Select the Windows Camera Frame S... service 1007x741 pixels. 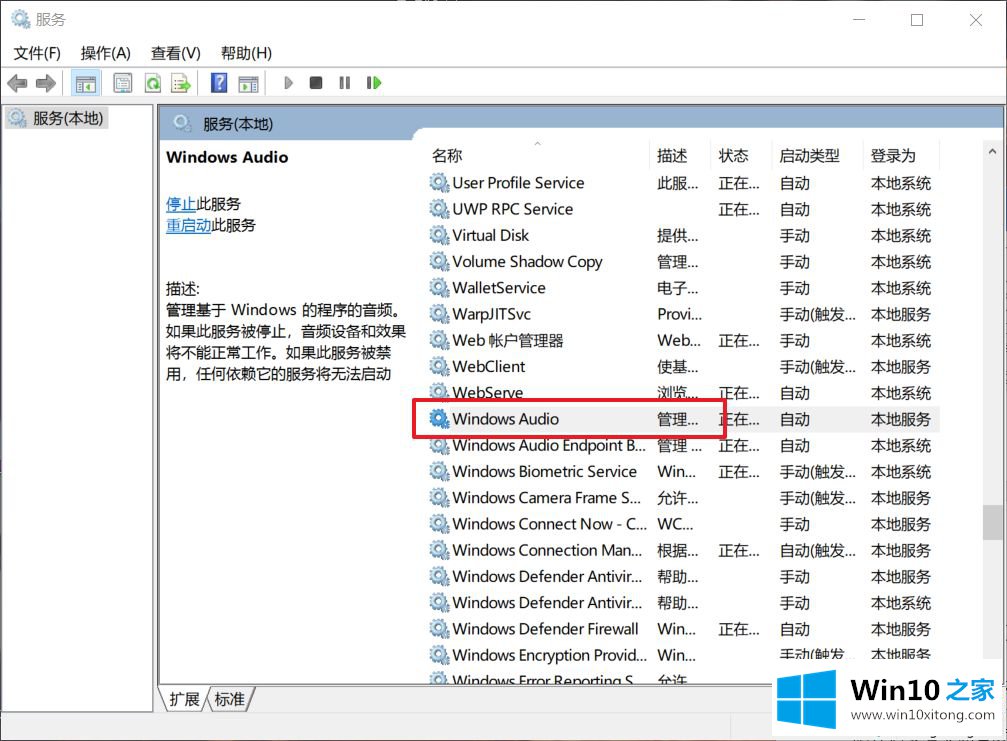click(546, 498)
